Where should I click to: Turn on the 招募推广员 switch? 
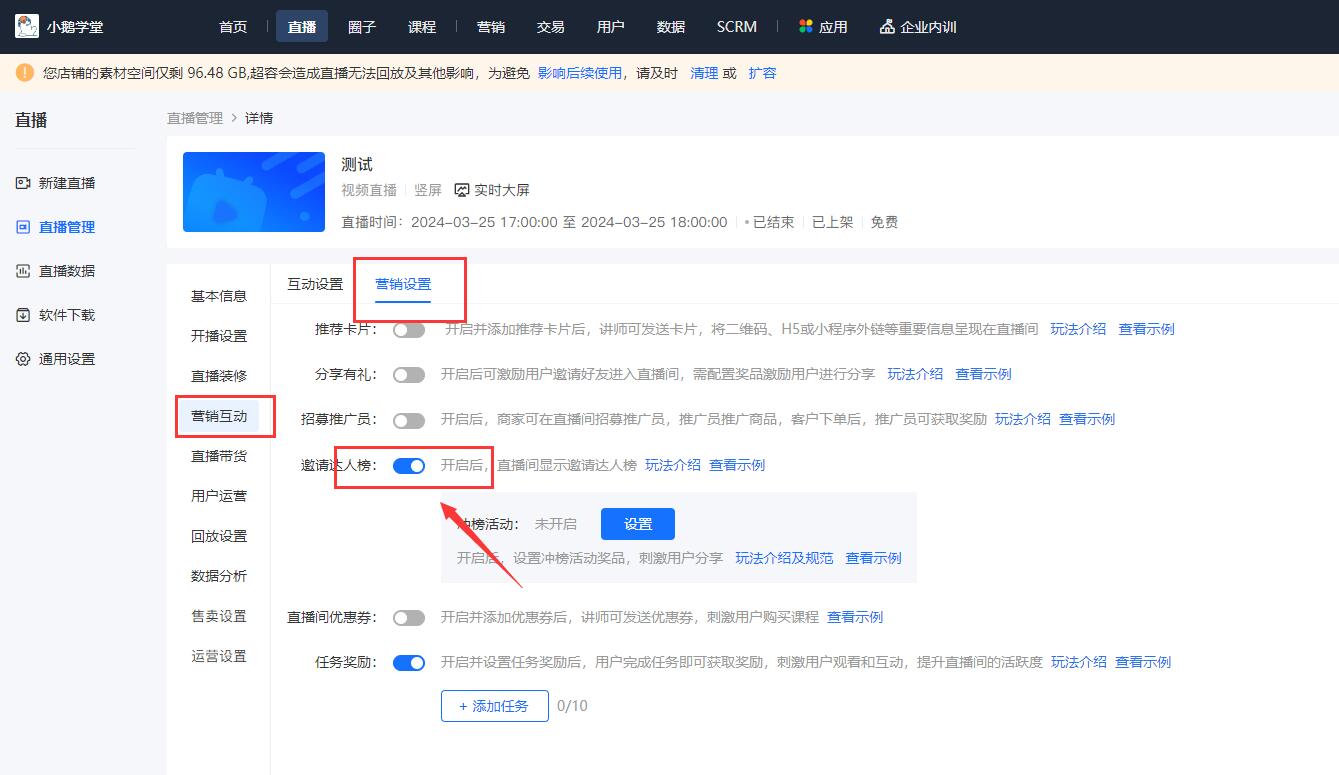pyautogui.click(x=409, y=419)
